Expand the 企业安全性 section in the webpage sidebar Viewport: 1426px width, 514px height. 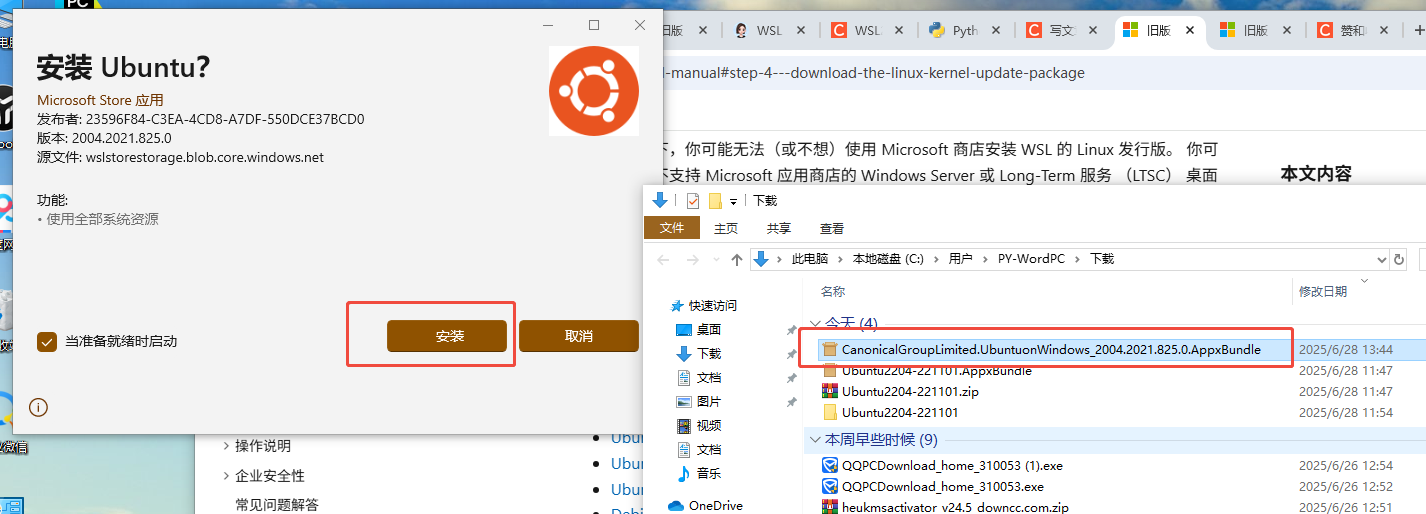pos(227,476)
